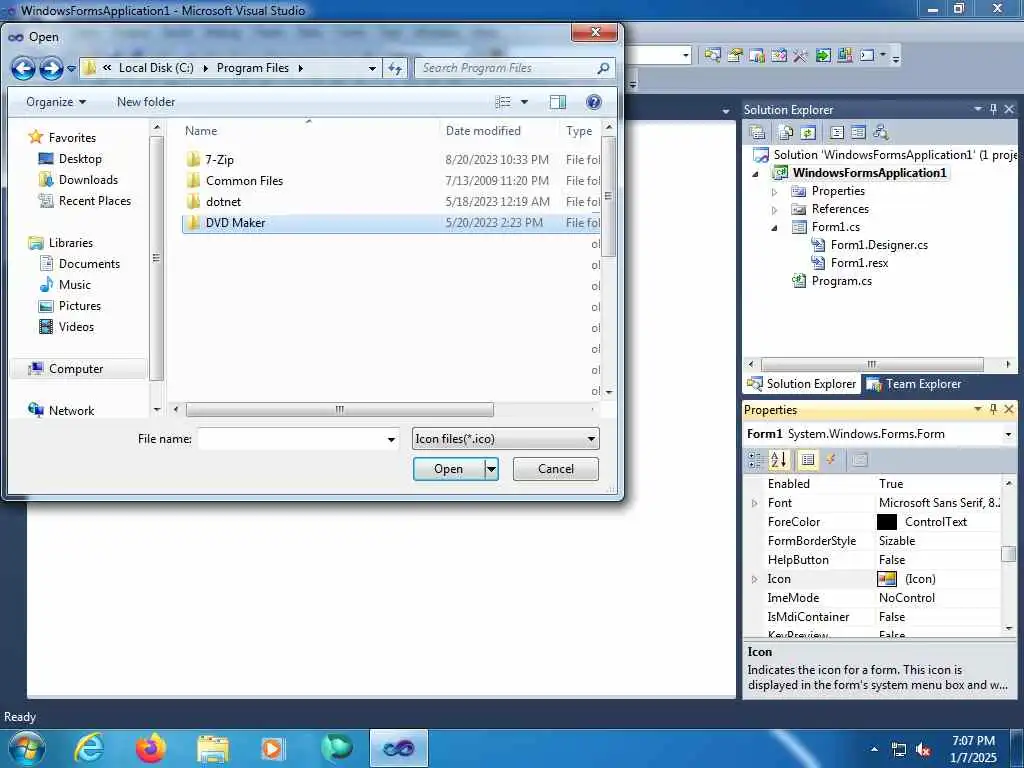Open Windows Start menu

coord(27,748)
